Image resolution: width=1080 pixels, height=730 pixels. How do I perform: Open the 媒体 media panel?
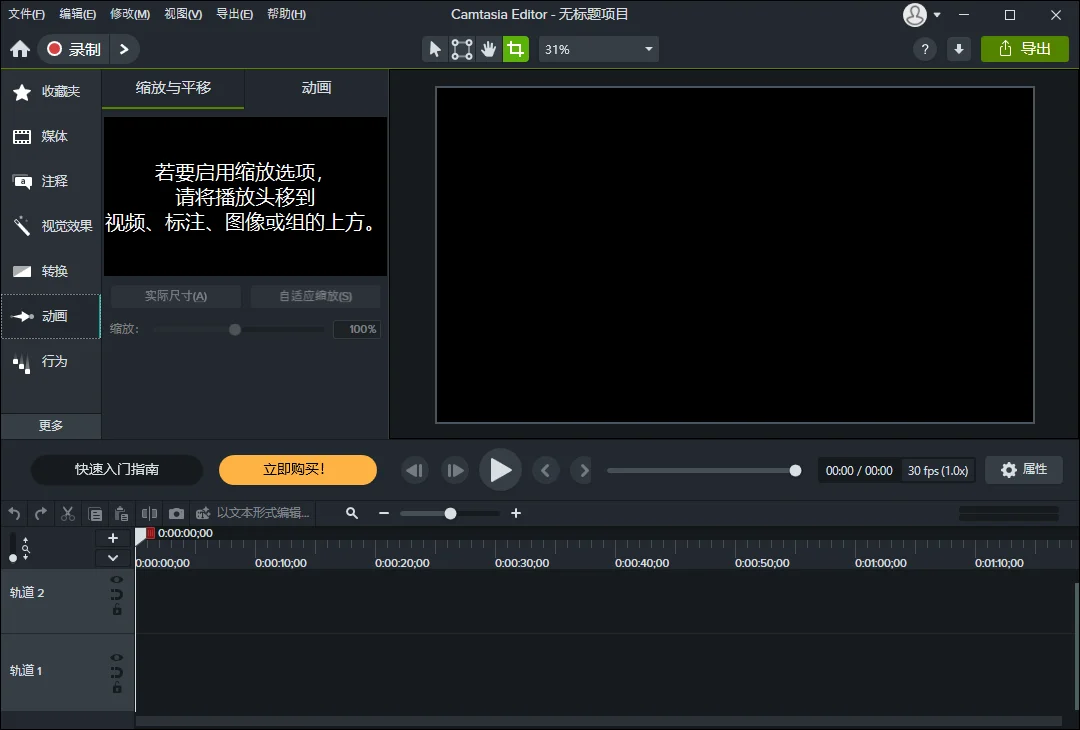tap(51, 136)
